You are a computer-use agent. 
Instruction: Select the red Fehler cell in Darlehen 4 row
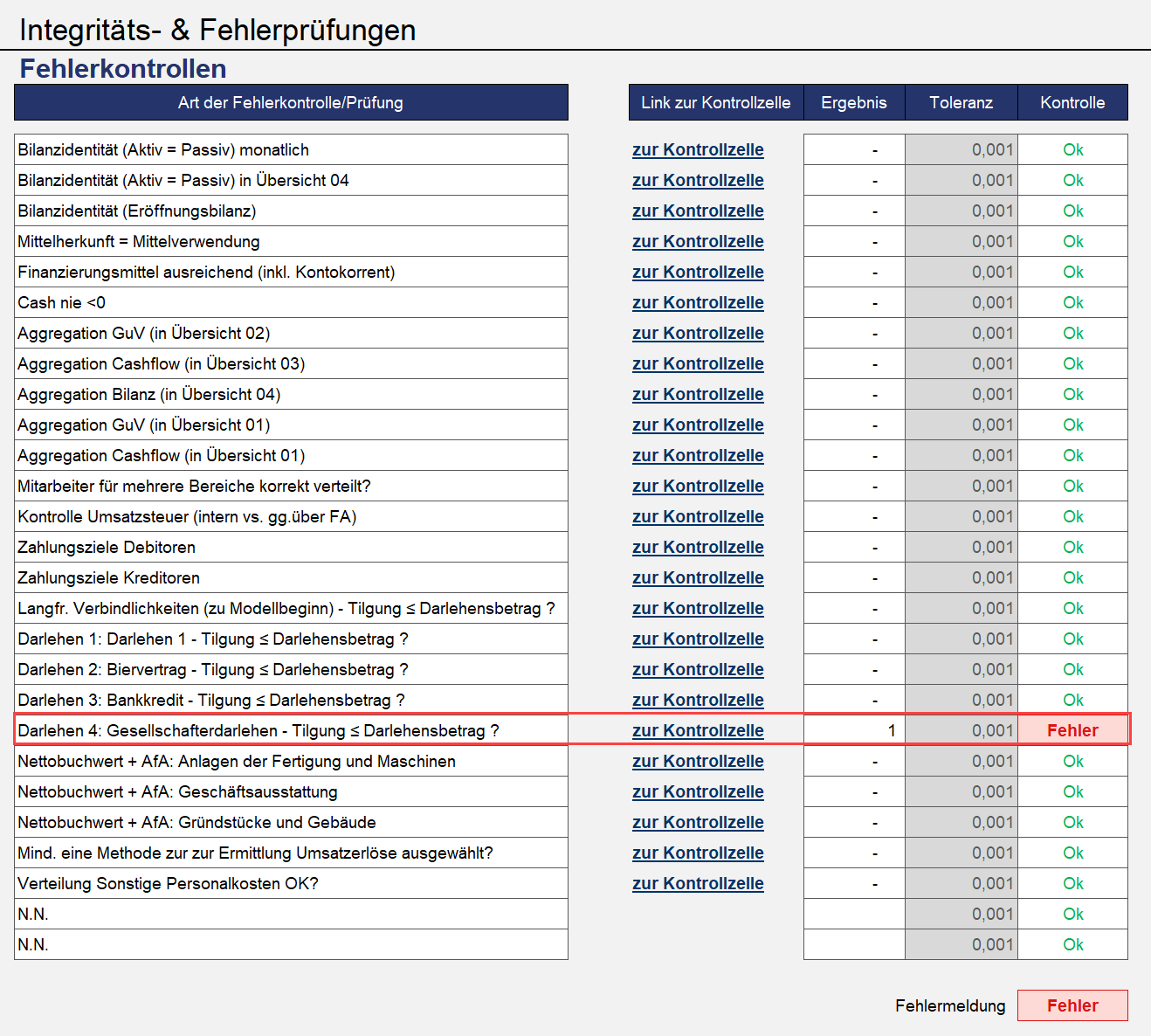(x=1072, y=730)
